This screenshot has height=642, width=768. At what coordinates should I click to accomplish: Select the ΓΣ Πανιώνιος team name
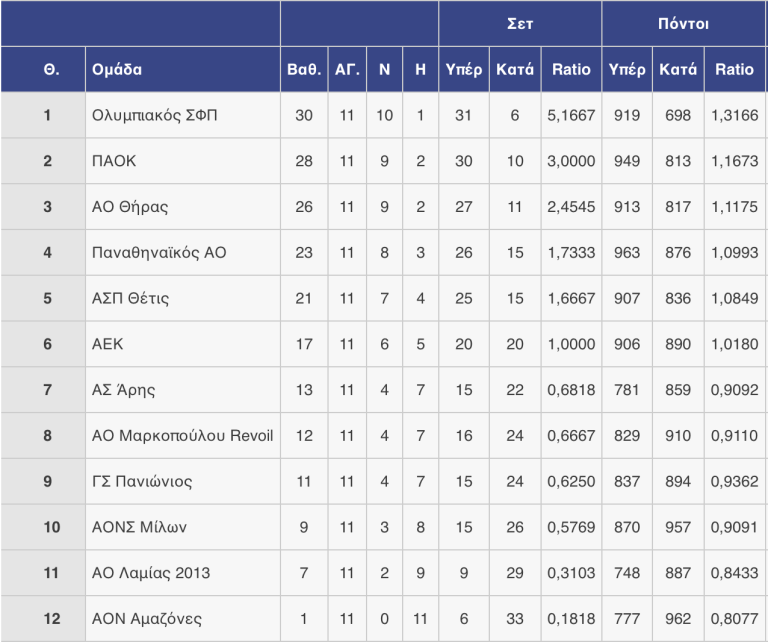click(142, 481)
